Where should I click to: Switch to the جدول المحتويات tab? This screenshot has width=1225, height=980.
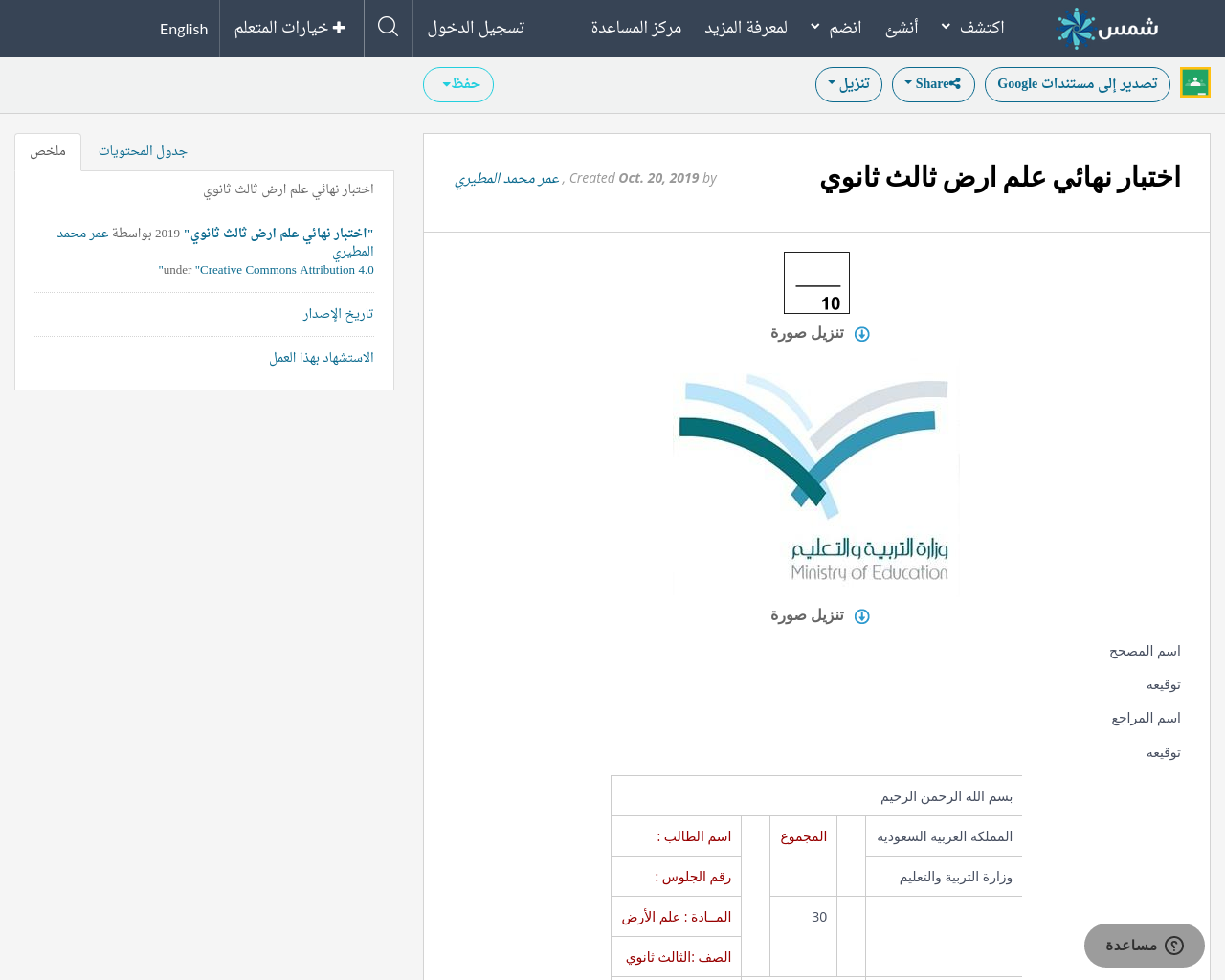143,150
